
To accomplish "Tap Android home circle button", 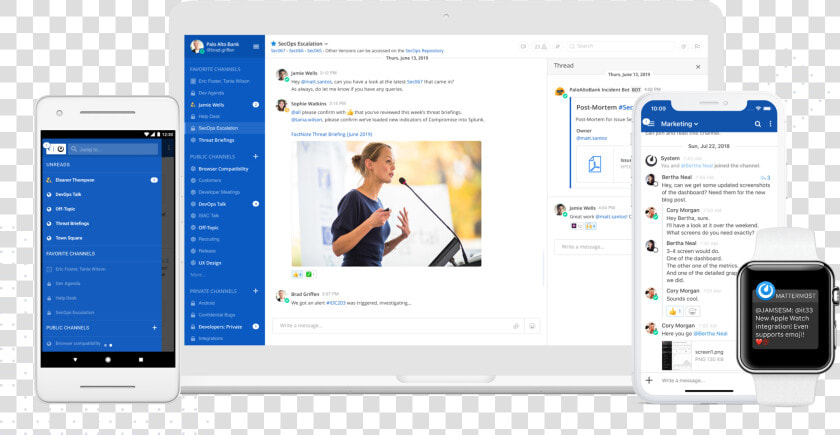I will click(108, 359).
